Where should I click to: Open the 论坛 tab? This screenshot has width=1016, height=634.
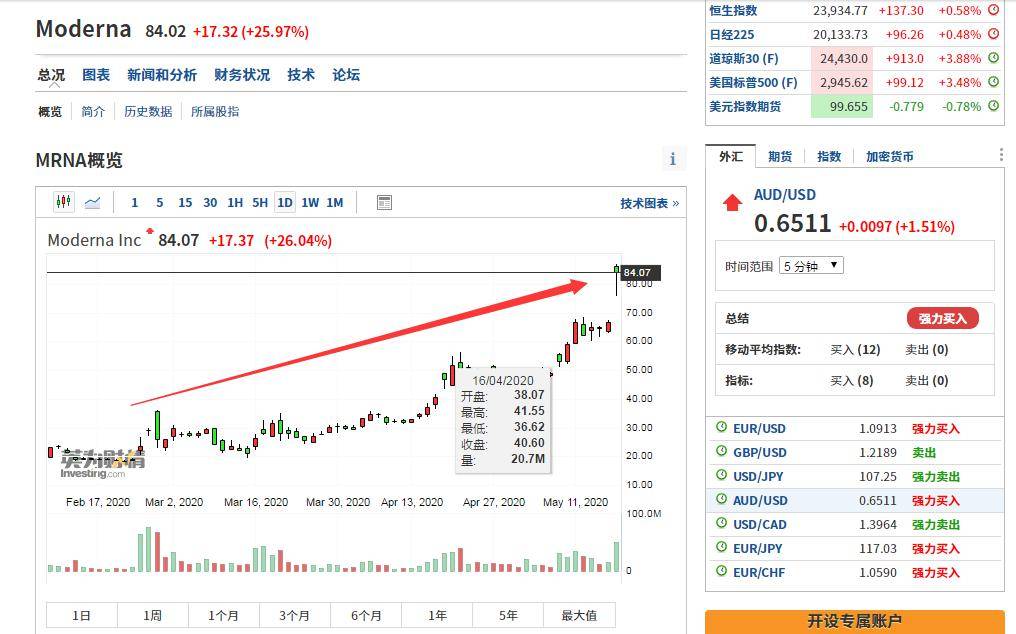(346, 75)
